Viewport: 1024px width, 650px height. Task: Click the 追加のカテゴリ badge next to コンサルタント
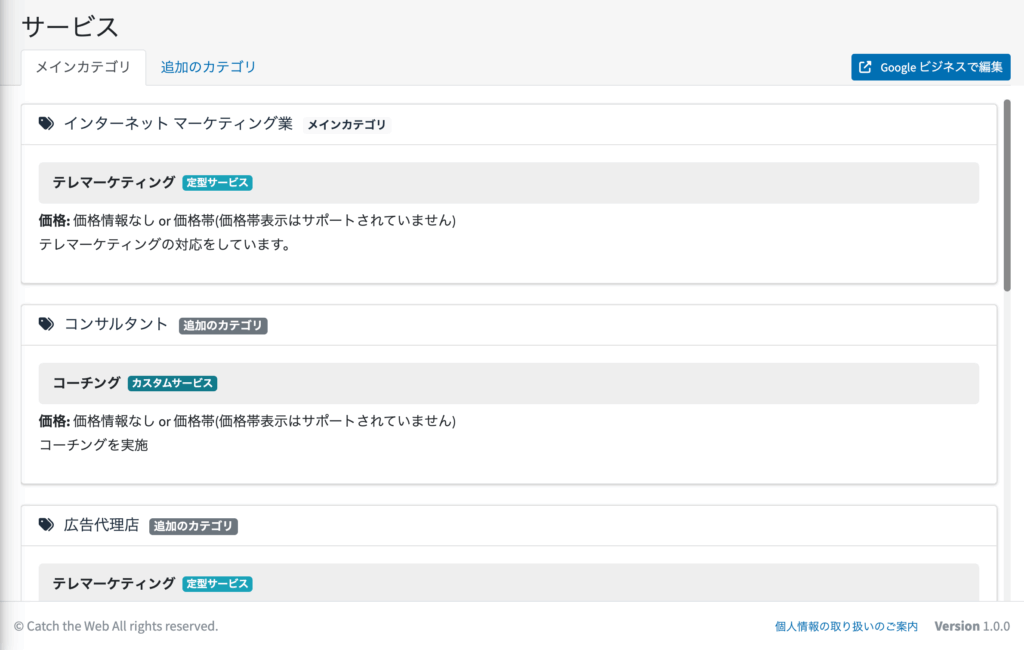click(x=223, y=326)
